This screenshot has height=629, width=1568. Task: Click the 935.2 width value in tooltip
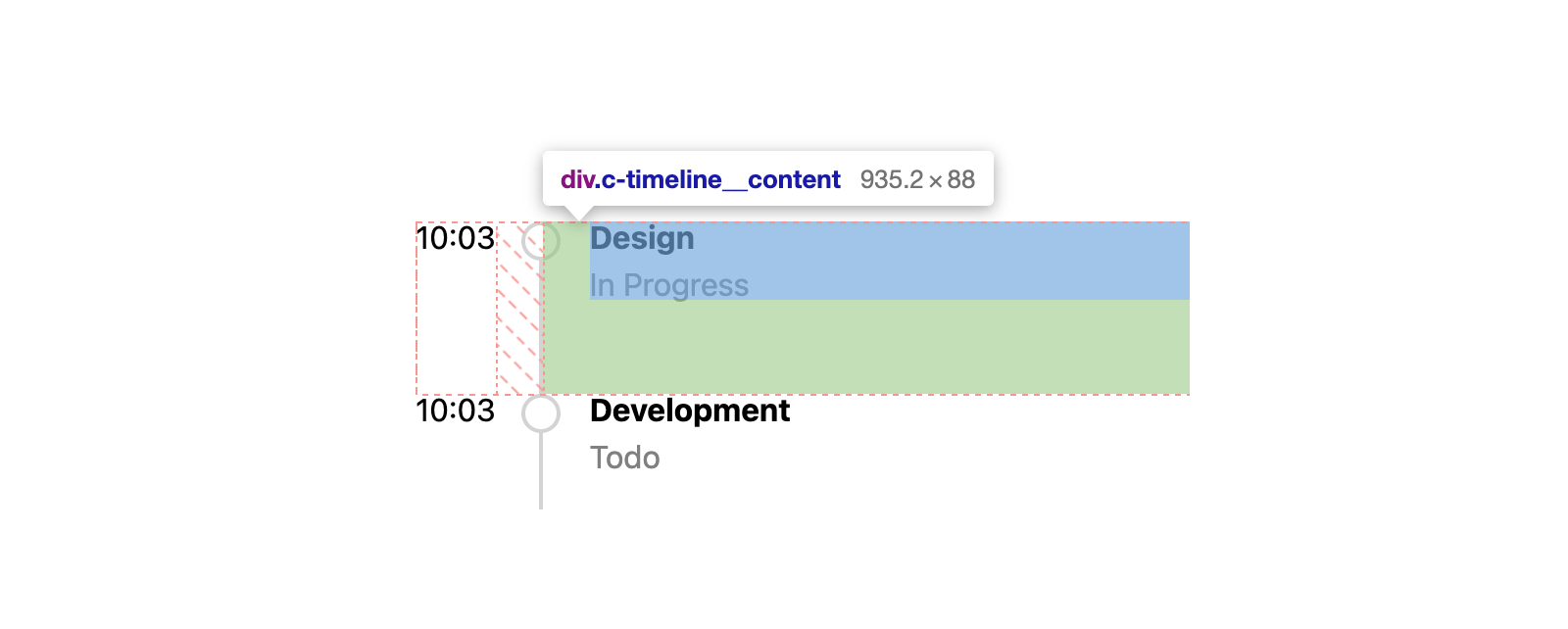click(891, 179)
